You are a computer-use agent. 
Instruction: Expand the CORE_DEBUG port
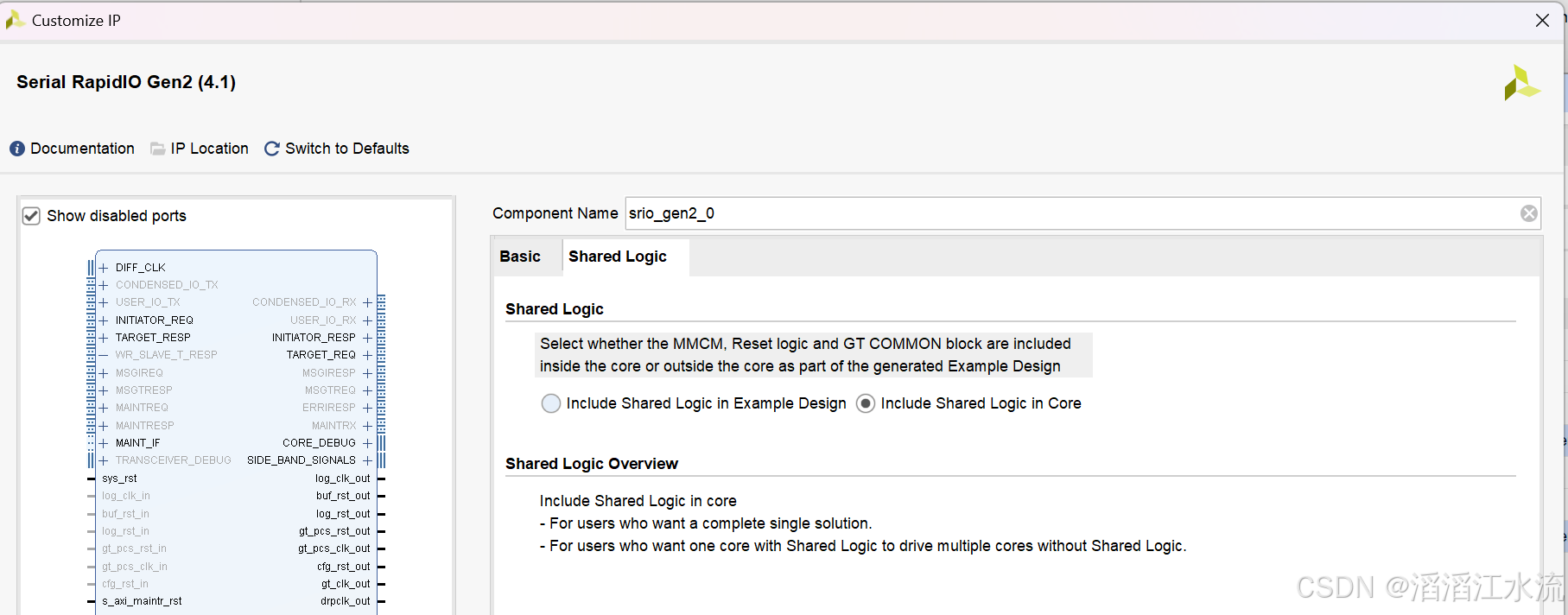[367, 443]
